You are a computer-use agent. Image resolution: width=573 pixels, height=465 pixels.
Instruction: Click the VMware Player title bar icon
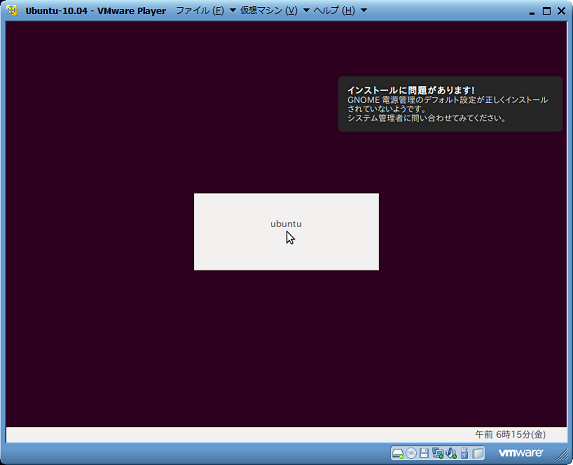pos(12,11)
